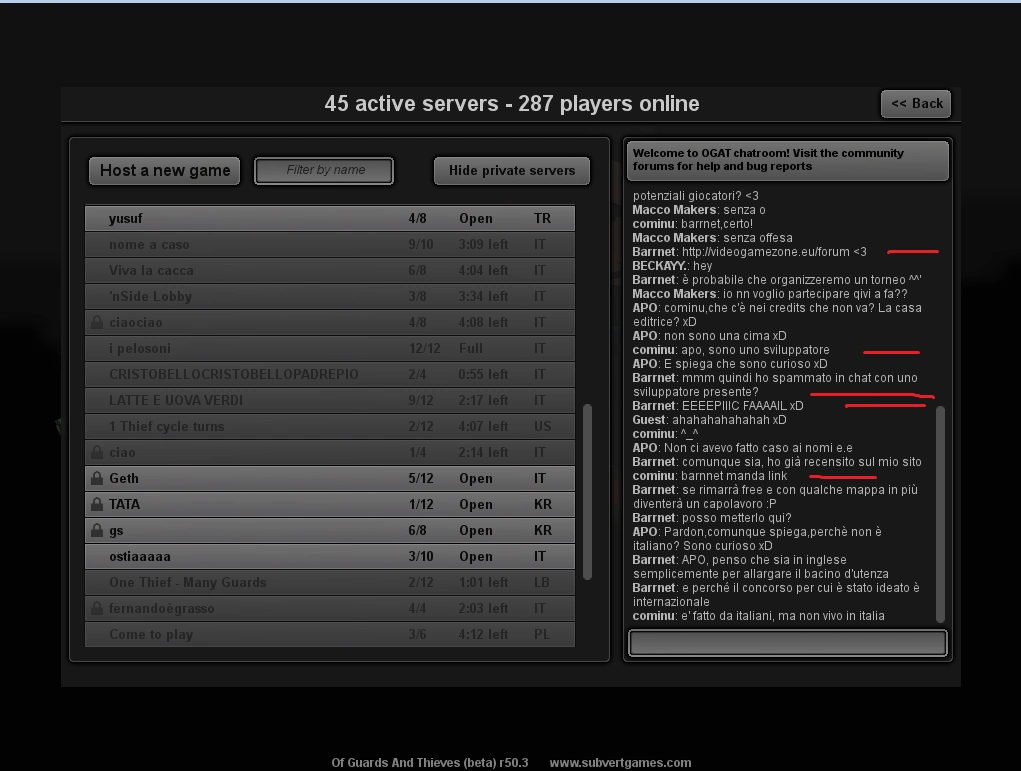Click the lock icon on ciaociao server
The width and height of the screenshot is (1021, 771).
pyautogui.click(x=97, y=322)
